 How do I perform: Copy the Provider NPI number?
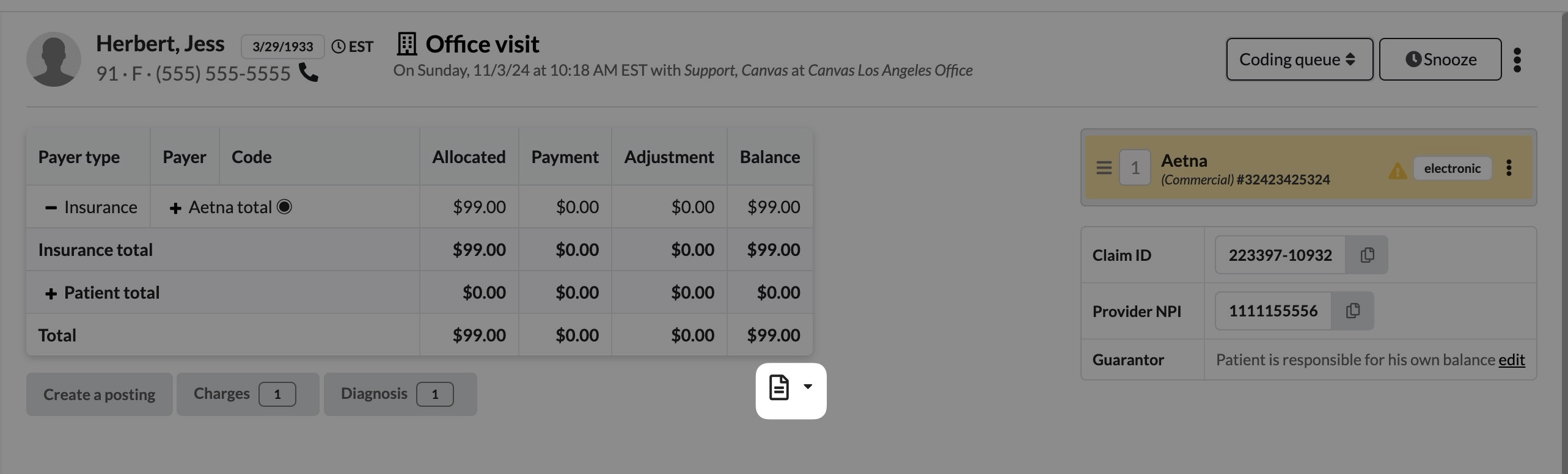pos(1352,311)
